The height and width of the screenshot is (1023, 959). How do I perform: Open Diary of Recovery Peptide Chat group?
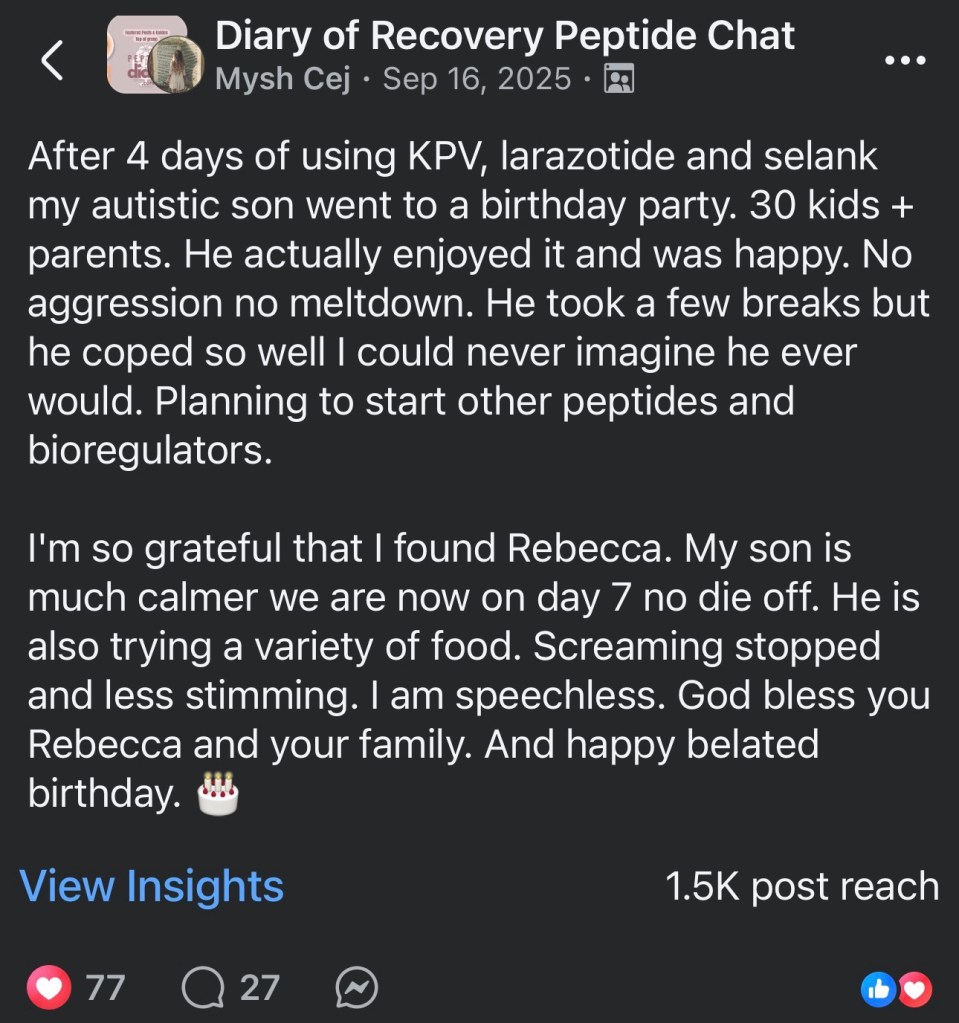505,37
